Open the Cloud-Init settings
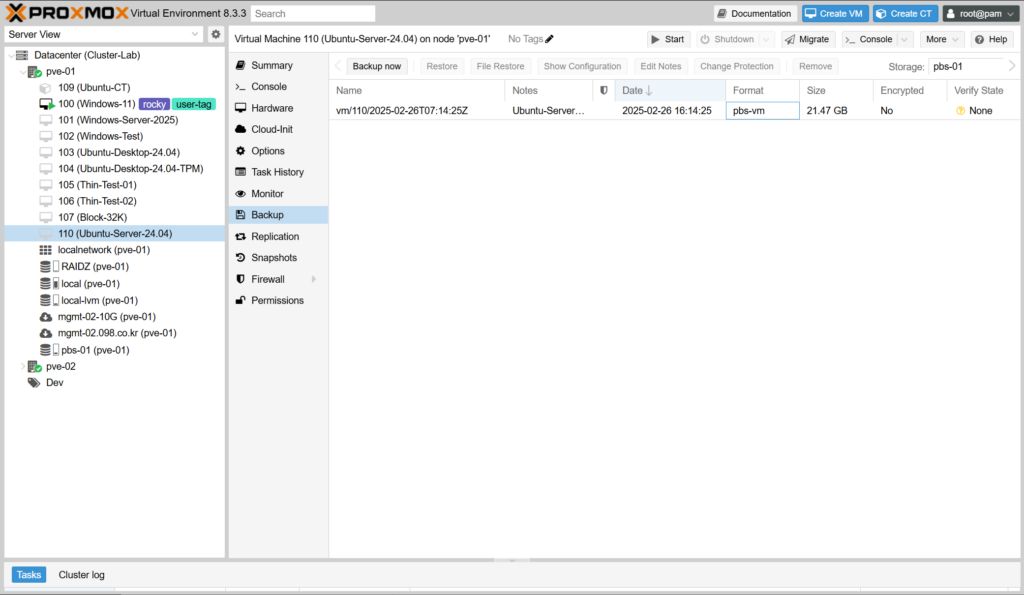This screenshot has height=595, width=1024. point(272,129)
